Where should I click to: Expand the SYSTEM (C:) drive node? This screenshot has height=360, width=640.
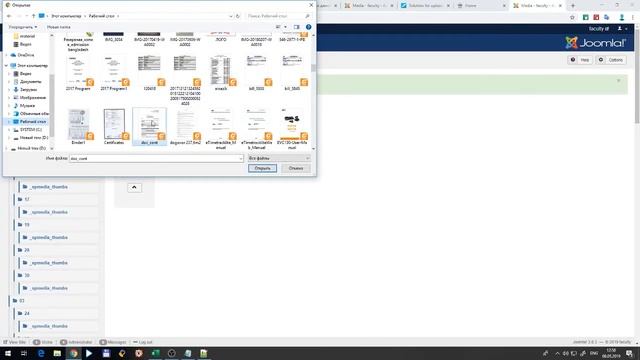point(9,129)
